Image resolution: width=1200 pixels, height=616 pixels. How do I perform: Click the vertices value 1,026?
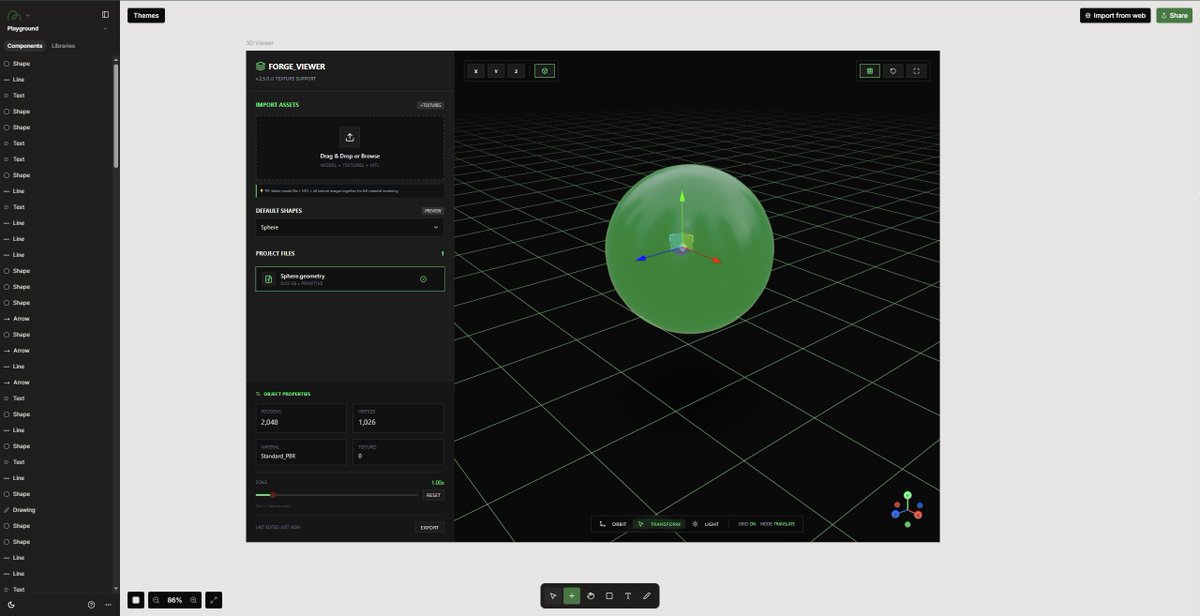coord(367,422)
